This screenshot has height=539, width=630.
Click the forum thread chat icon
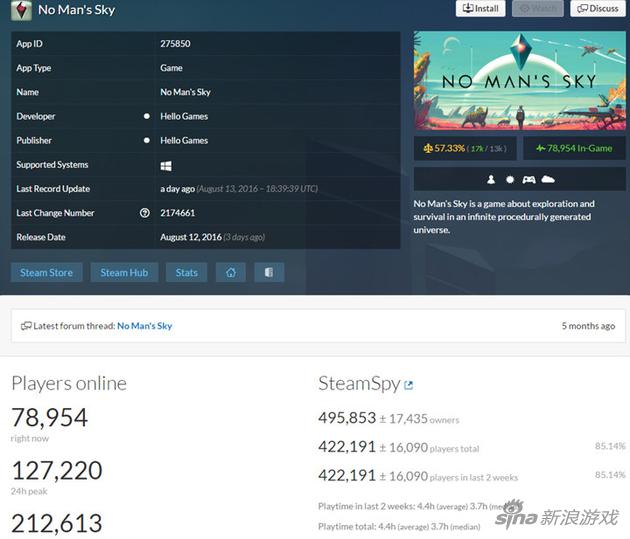(26, 326)
